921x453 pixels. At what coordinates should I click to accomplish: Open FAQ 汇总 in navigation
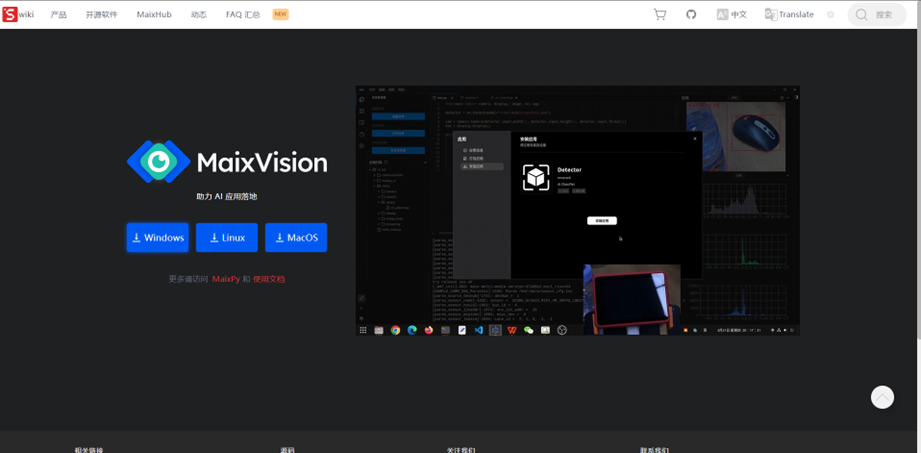coord(243,15)
